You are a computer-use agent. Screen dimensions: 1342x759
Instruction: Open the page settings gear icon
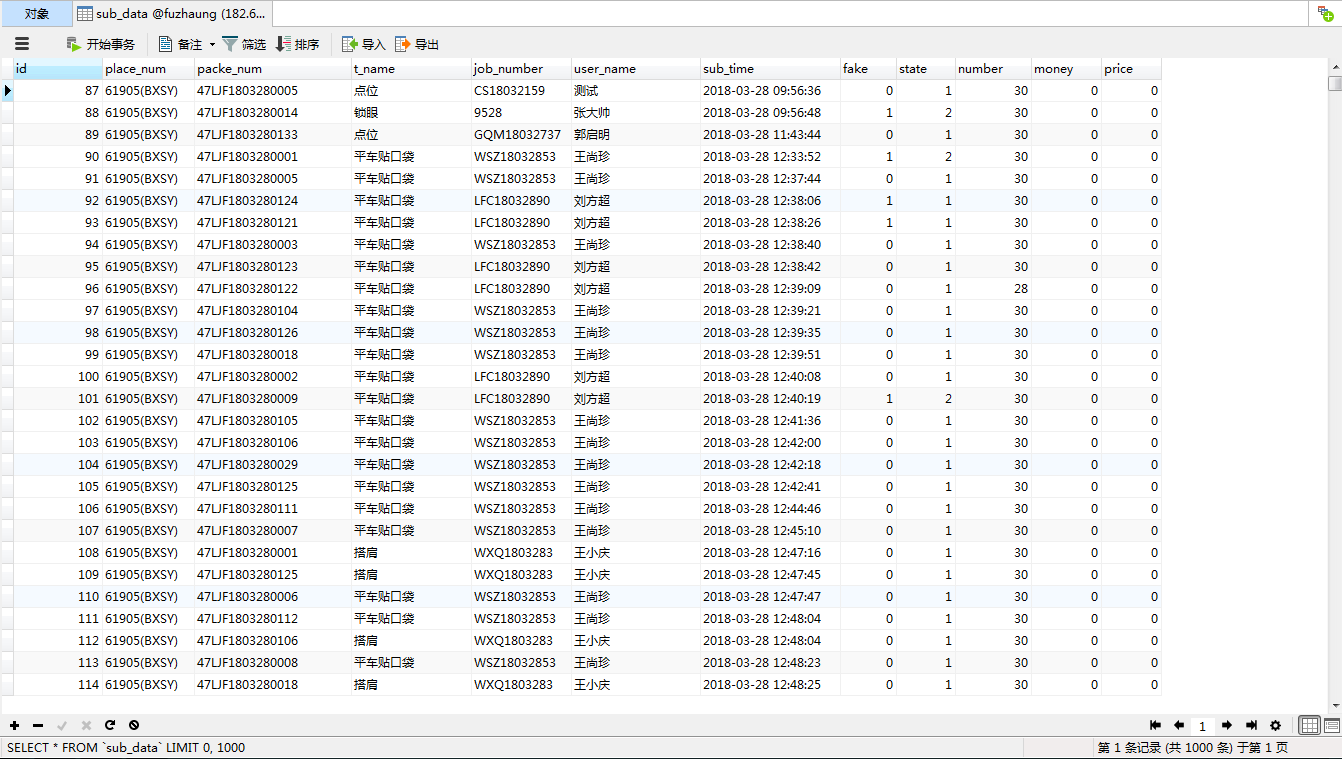pyautogui.click(x=1275, y=725)
